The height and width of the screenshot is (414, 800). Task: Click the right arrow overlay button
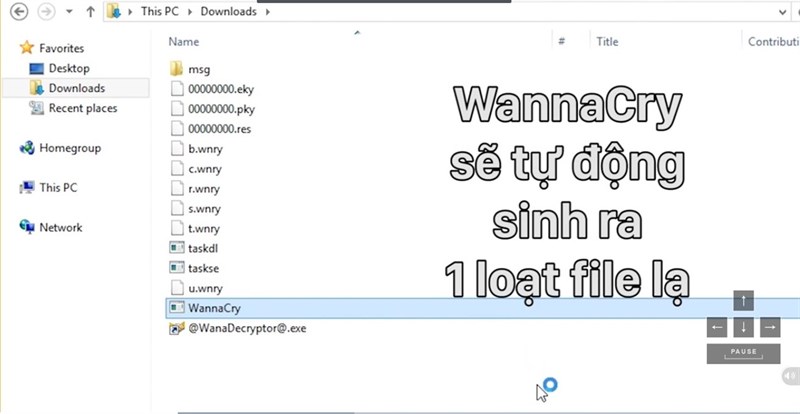[x=770, y=327]
